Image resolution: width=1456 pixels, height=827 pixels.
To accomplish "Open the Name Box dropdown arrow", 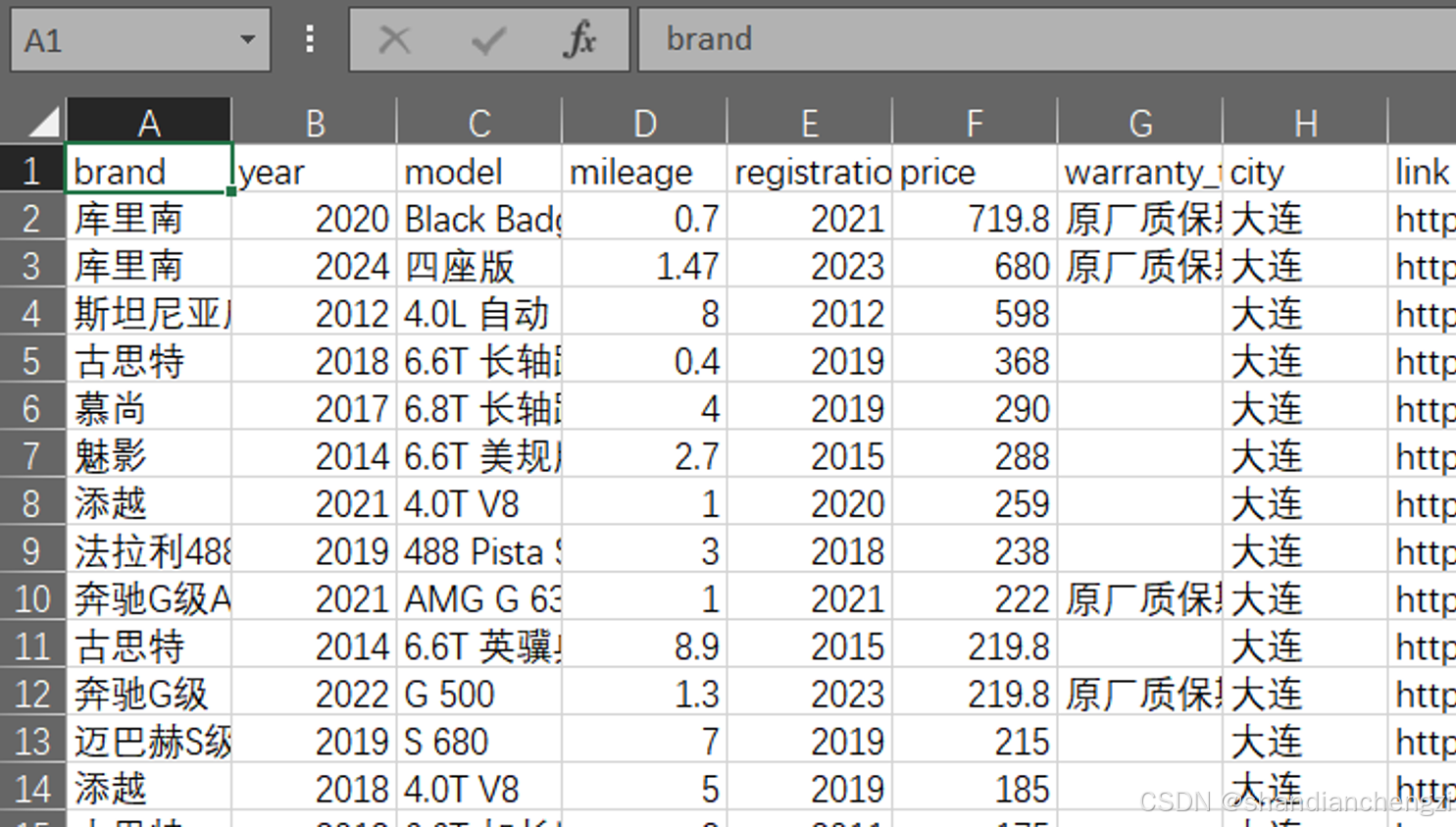I will [247, 39].
